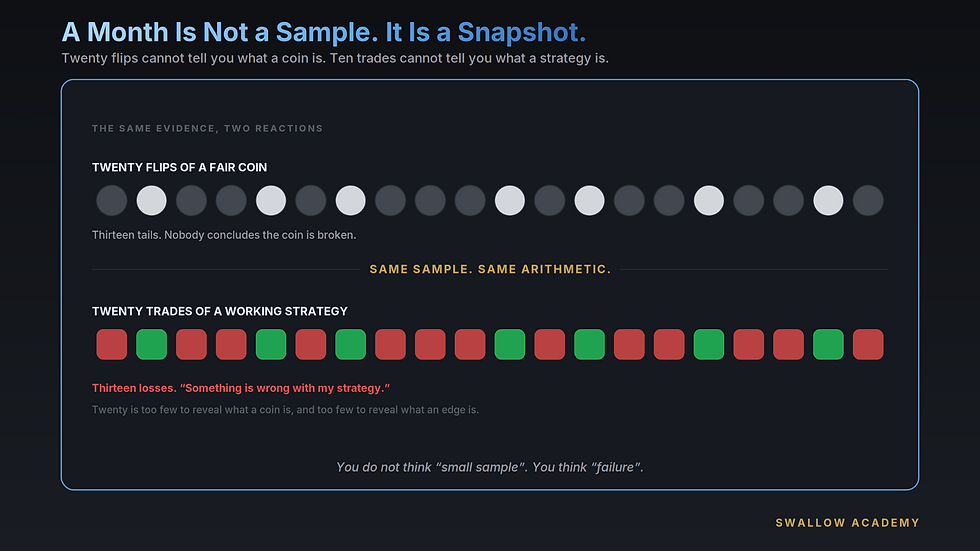Click the seventh trade square, a green one
This screenshot has height=551, width=980.
[x=351, y=344]
